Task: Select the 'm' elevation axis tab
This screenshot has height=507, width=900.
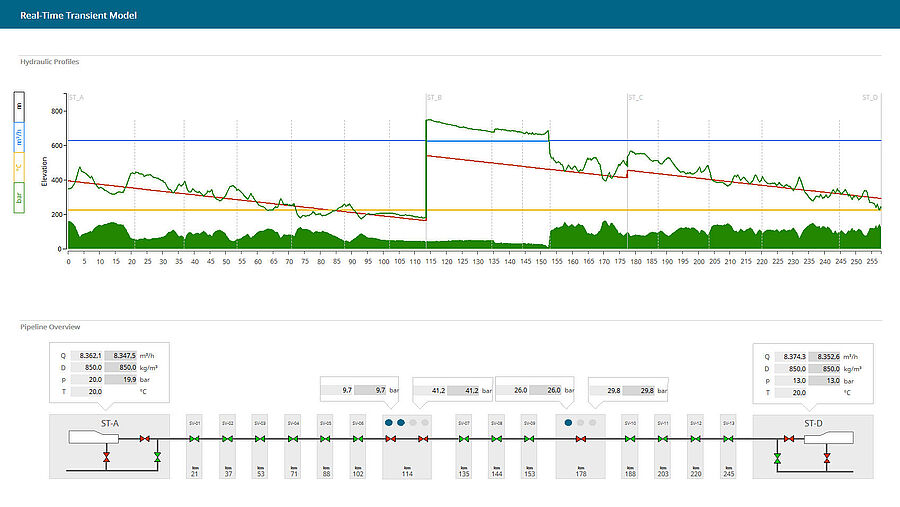Action: coord(19,107)
